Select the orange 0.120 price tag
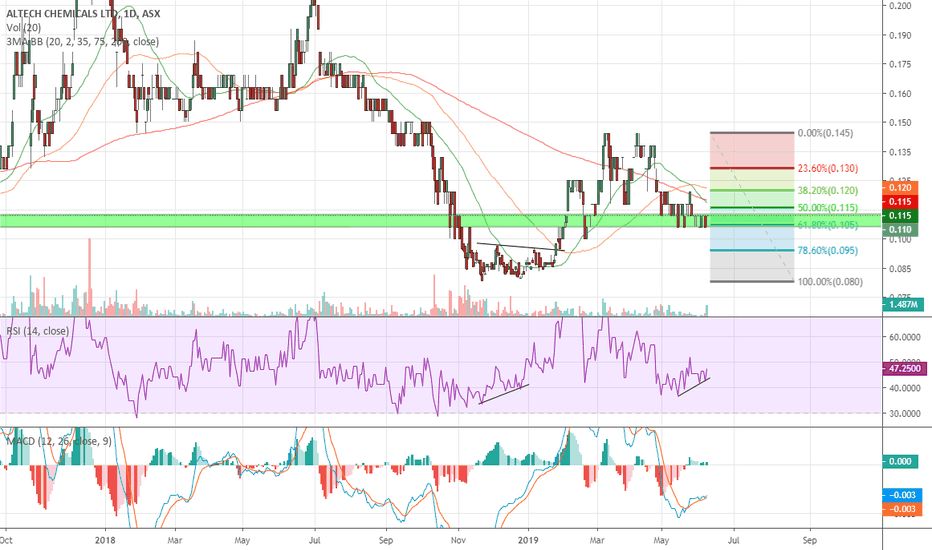This screenshot has height=550, width=932. [900, 188]
